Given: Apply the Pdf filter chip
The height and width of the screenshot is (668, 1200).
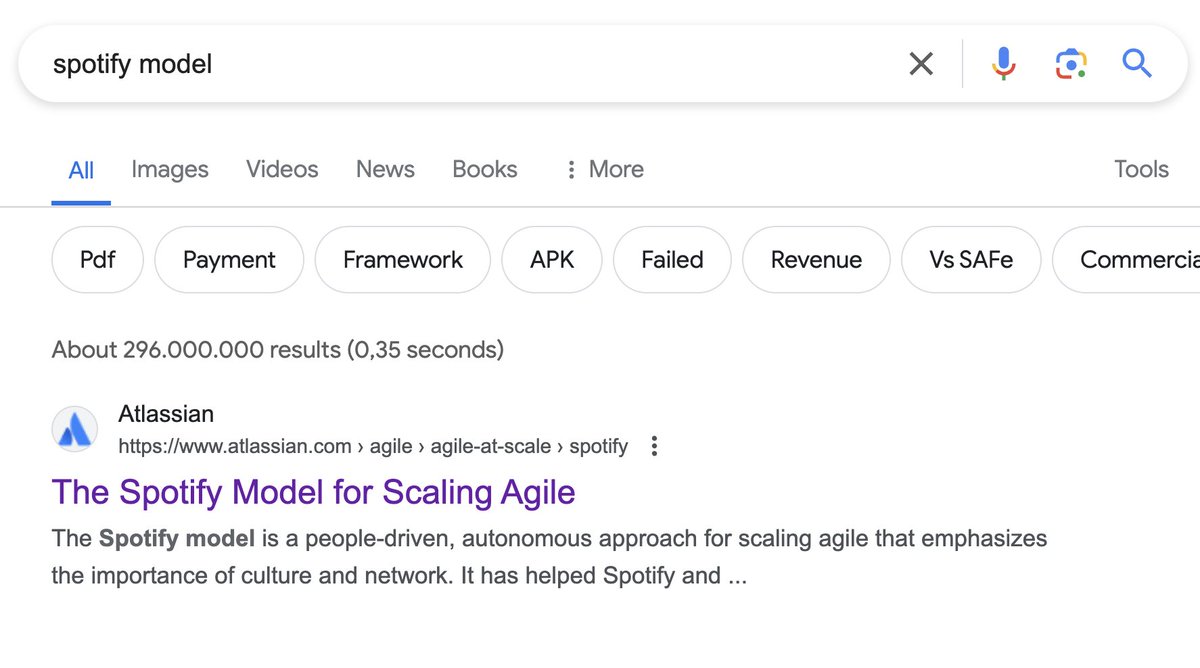Looking at the screenshot, I should coord(98,260).
